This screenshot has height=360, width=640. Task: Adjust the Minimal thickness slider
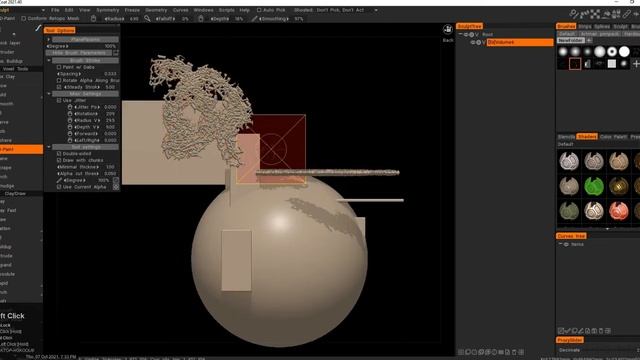(x=87, y=167)
